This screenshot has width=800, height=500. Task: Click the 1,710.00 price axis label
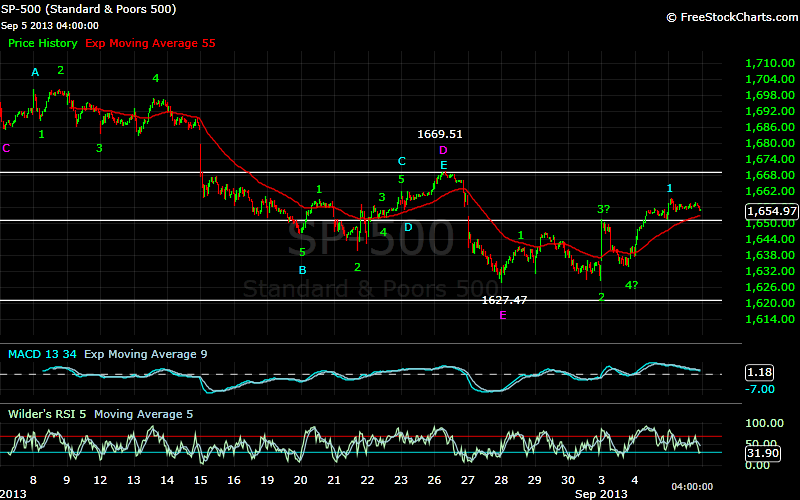(770, 63)
